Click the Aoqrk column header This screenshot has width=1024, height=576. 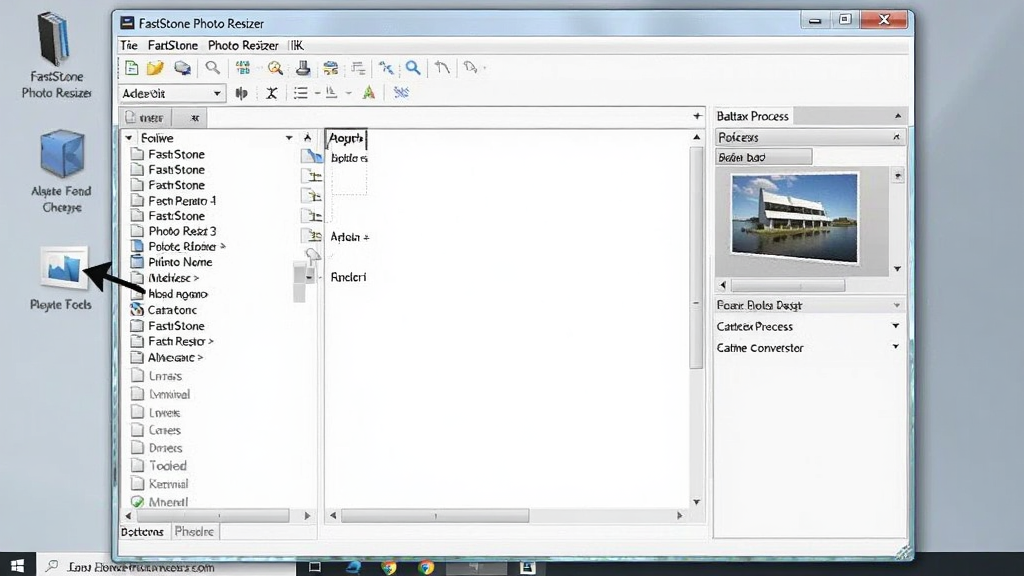click(x=346, y=138)
